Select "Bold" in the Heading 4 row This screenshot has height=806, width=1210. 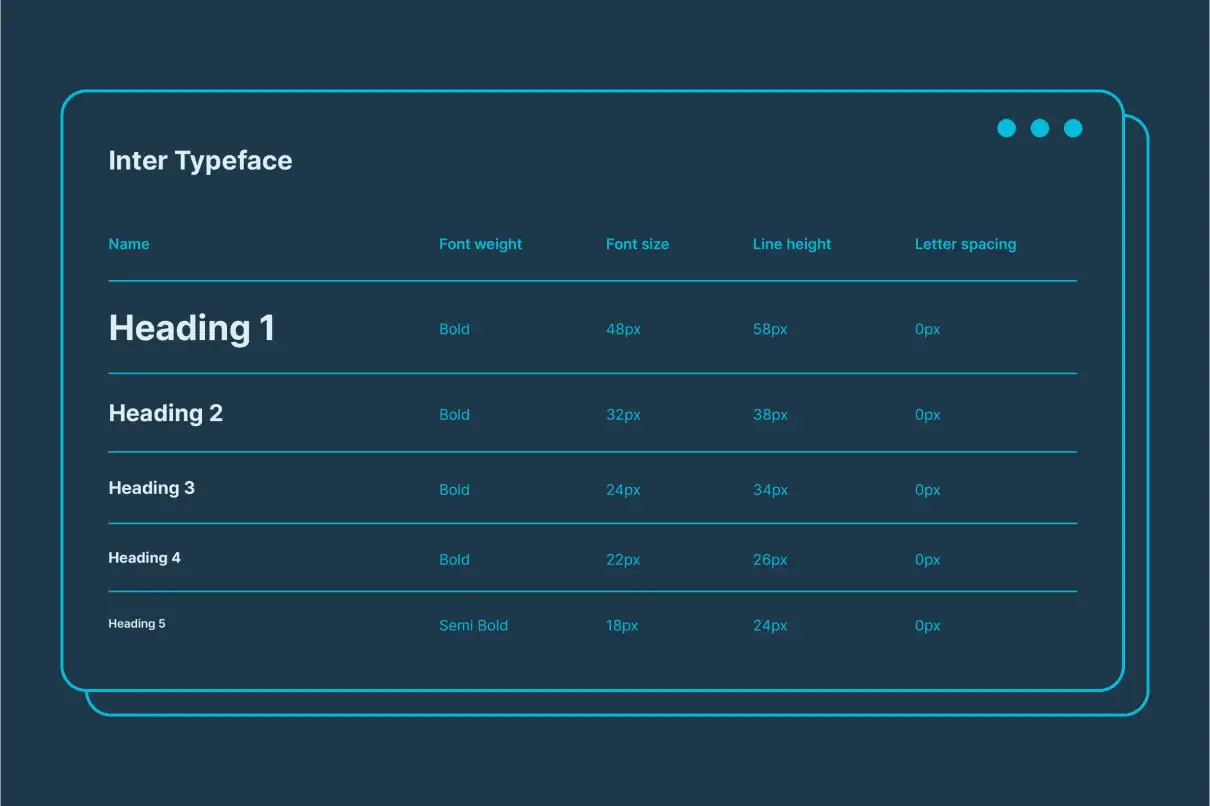(454, 560)
